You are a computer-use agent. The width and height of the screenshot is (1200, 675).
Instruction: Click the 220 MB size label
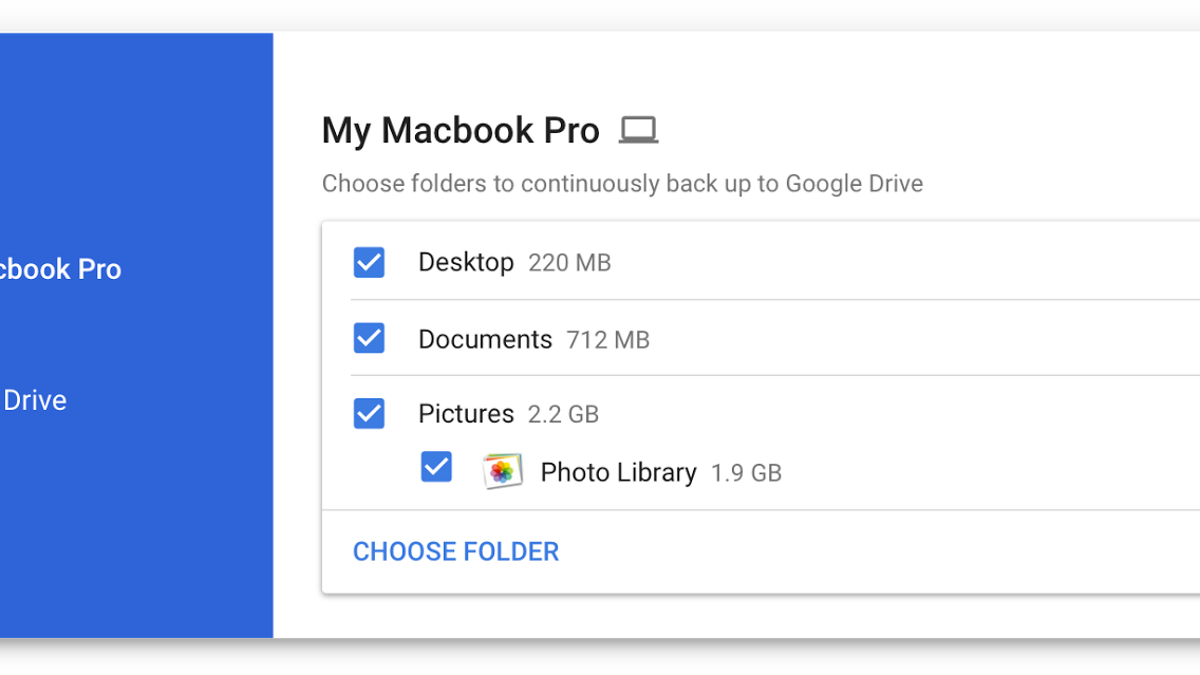tap(569, 263)
